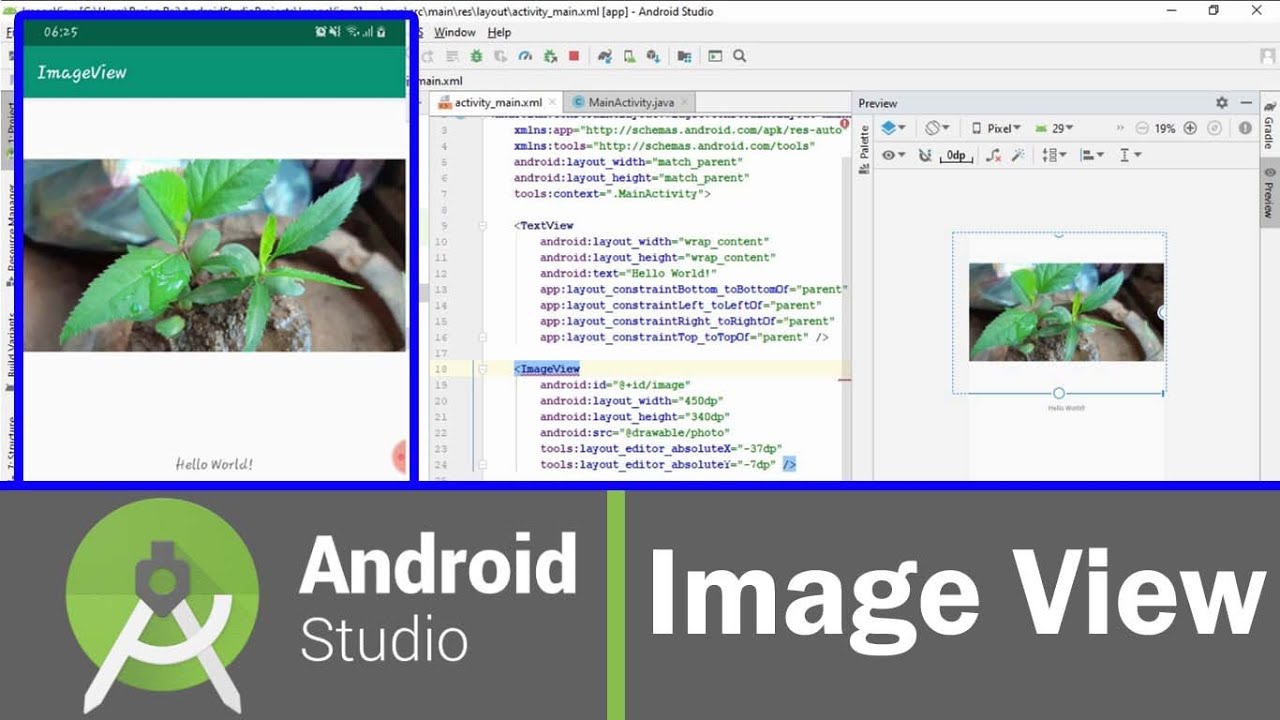Screen dimensions: 1280x720
Task: Click the plant photo on phone screen
Action: tap(214, 255)
